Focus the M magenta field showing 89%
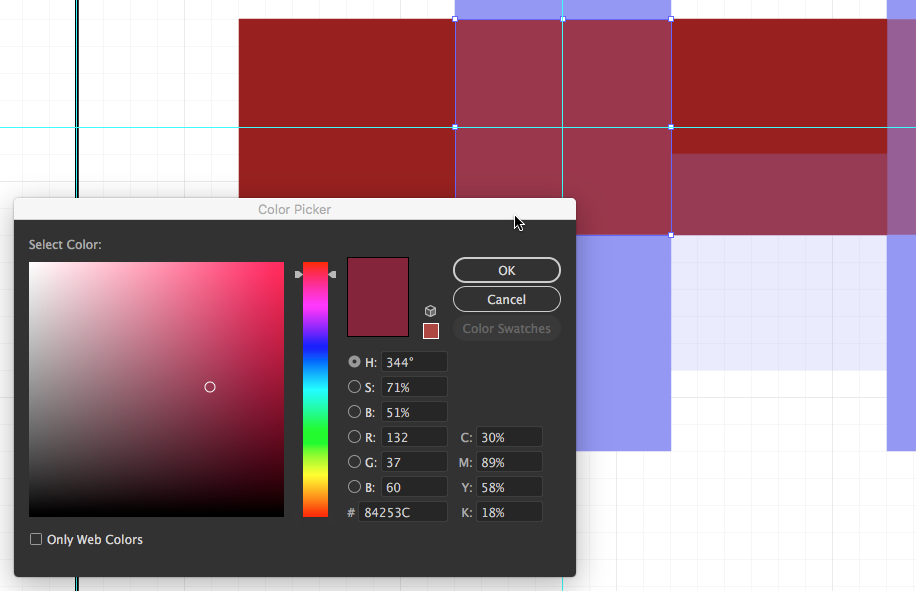The image size is (916, 591). tap(509, 462)
